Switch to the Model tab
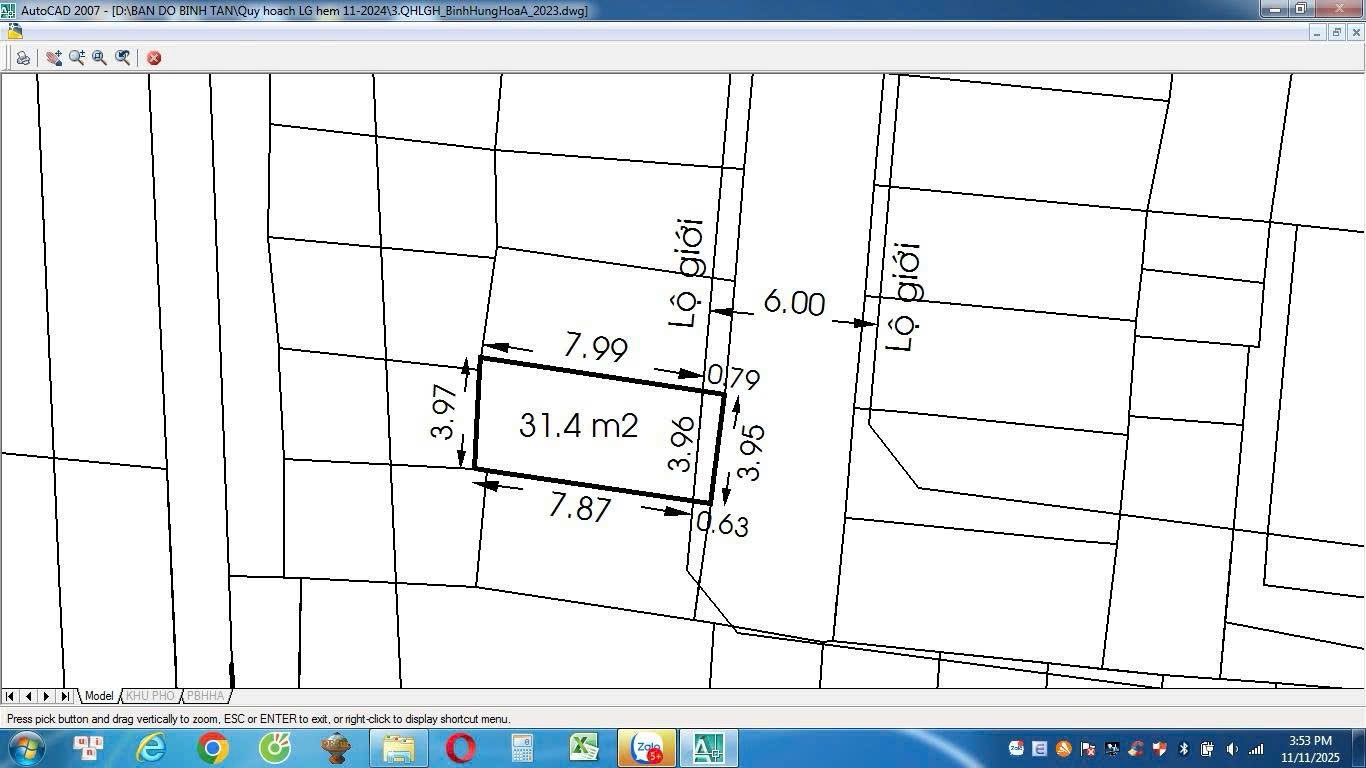 [98, 696]
